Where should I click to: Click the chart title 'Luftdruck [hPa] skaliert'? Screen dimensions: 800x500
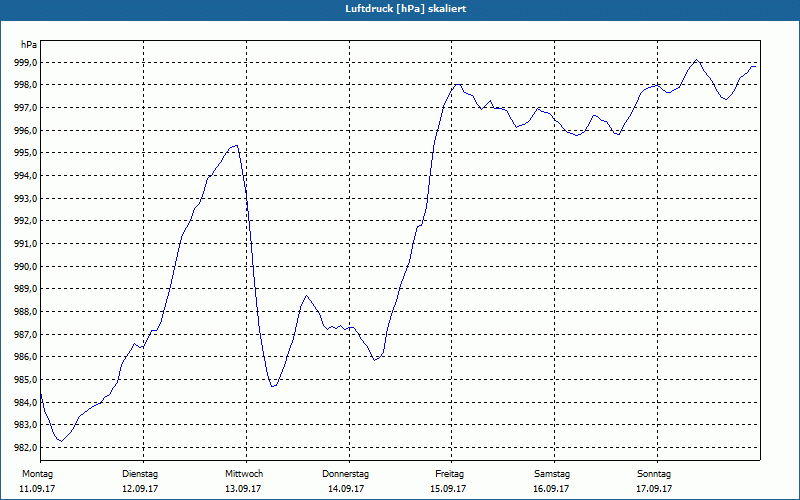tap(406, 9)
